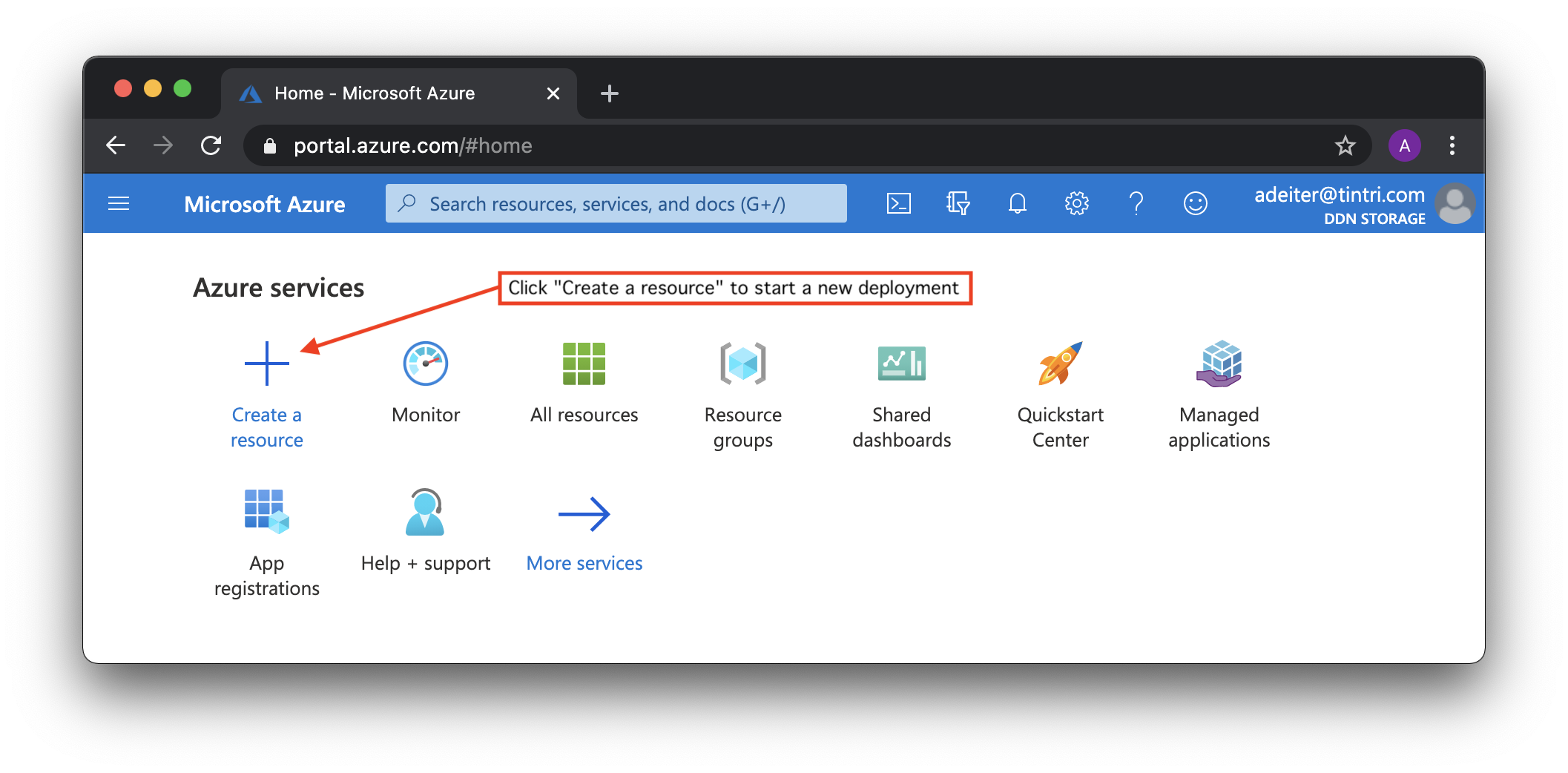Expand the portal hamburger menu

(119, 203)
